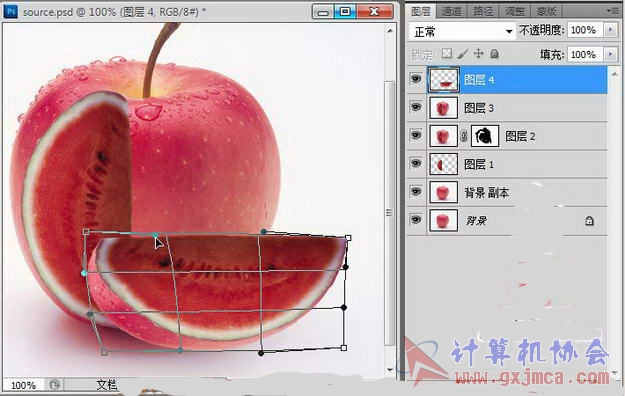625x396 pixels.
Task: Click the link icon on 图层 2
Action: click(x=464, y=136)
